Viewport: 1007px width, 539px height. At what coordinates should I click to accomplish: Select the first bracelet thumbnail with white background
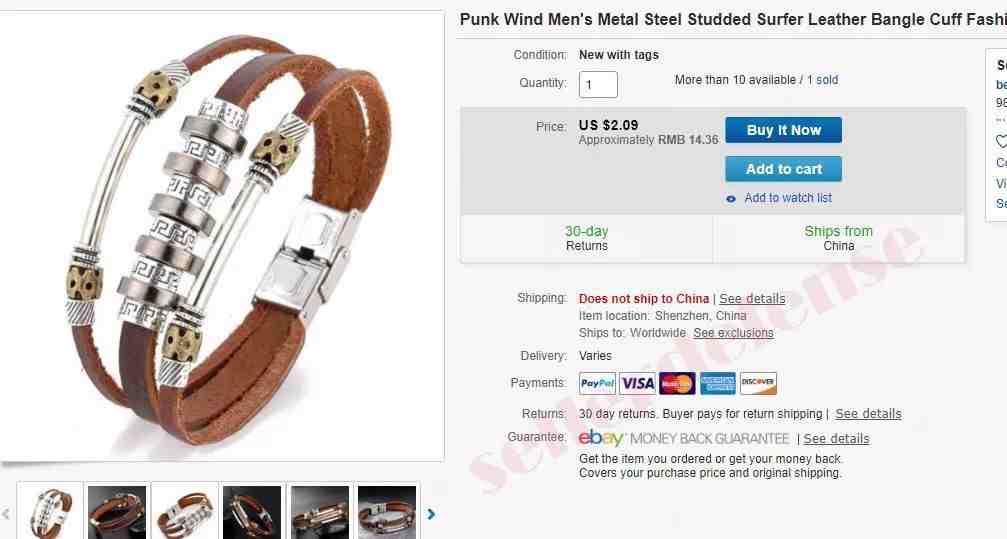(50, 511)
